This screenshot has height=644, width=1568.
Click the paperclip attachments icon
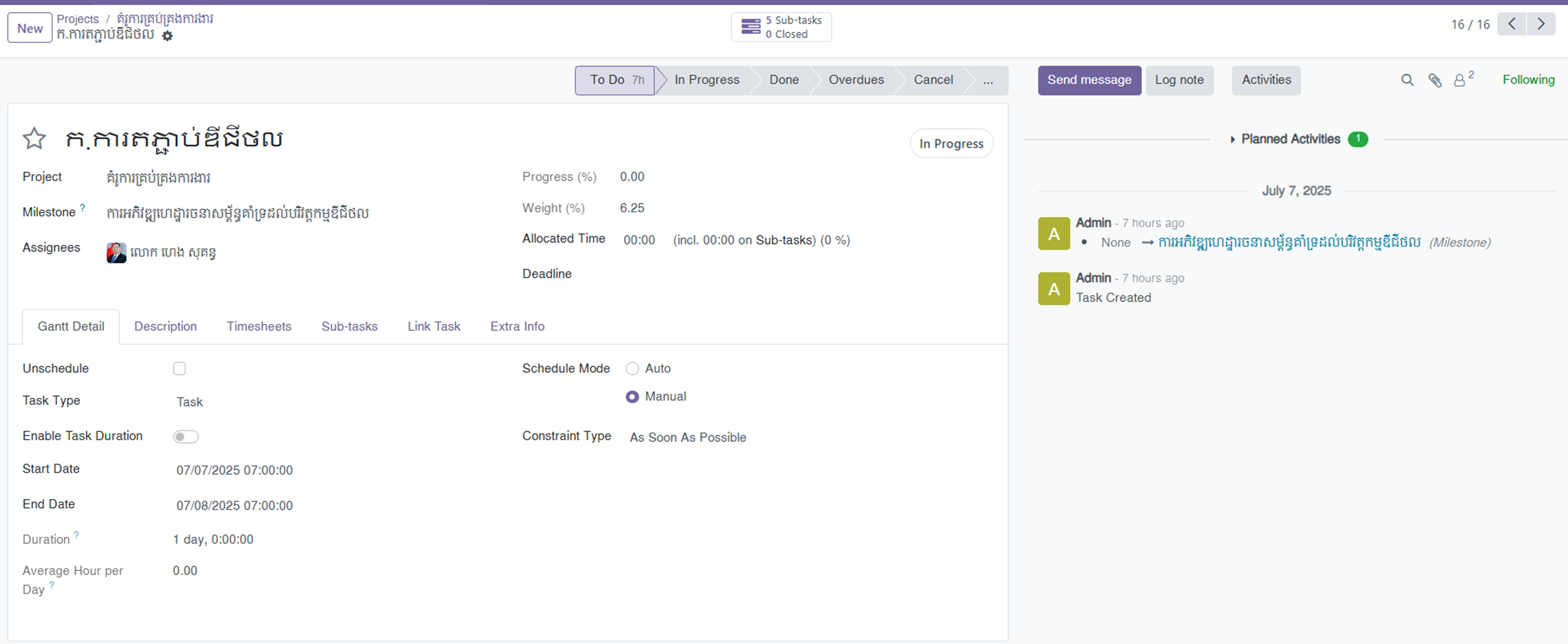point(1434,80)
